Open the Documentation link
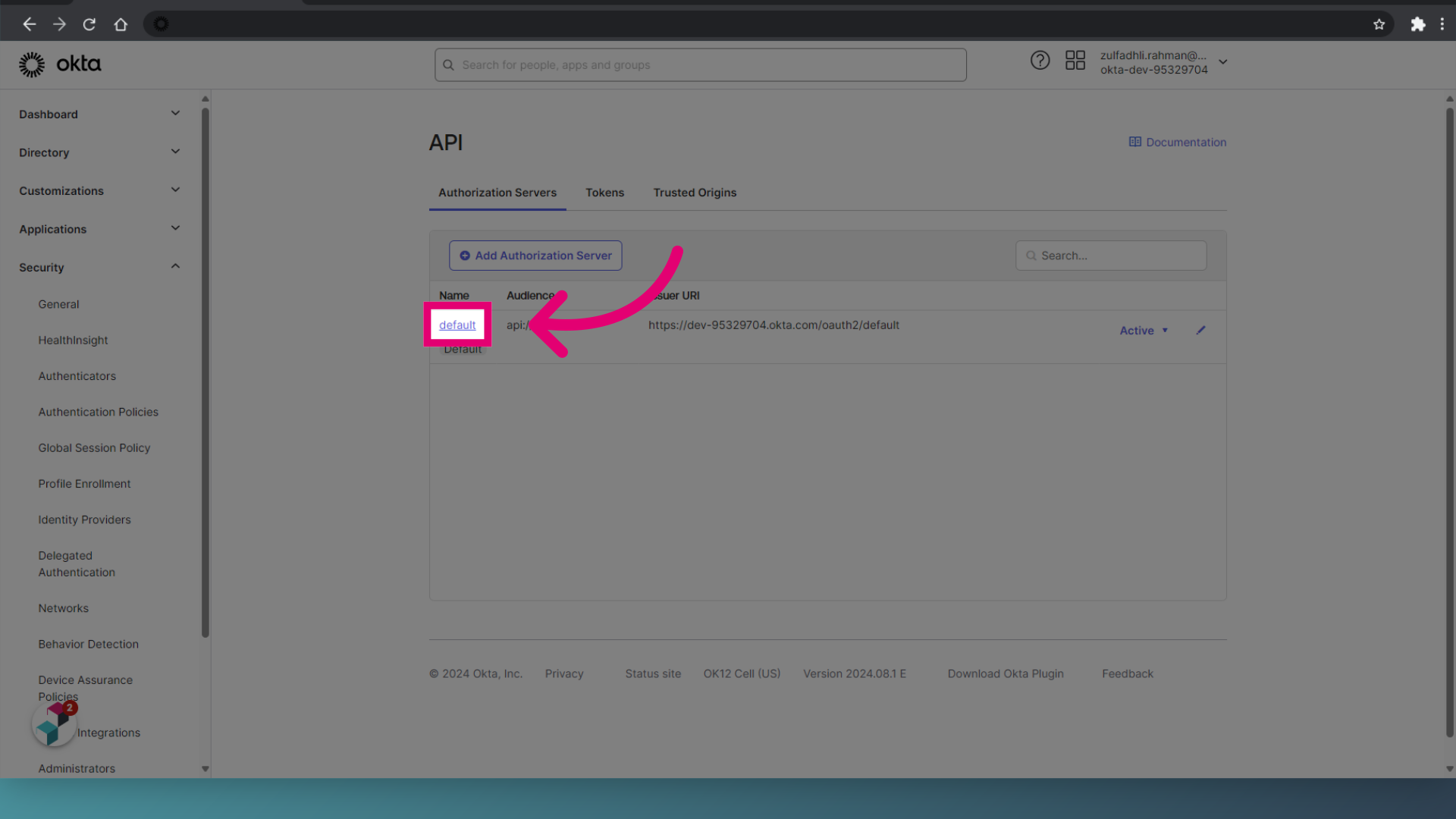This screenshot has width=1456, height=819. [x=1178, y=142]
